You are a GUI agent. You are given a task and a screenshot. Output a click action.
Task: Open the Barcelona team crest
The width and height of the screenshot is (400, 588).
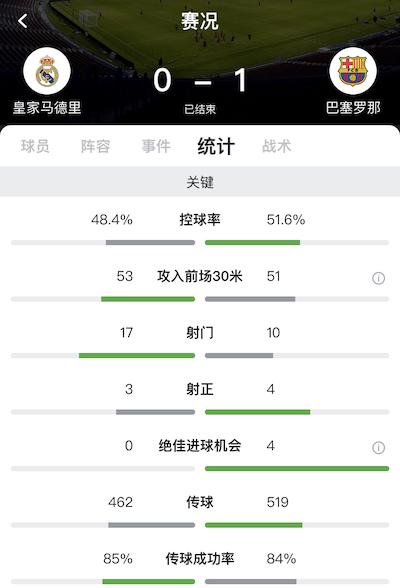pyautogui.click(x=353, y=71)
